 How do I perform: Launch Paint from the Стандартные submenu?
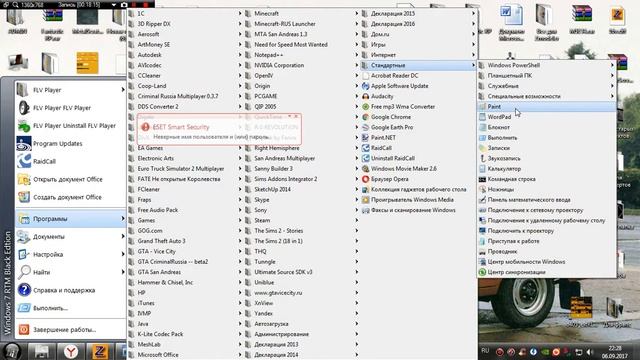546,107
